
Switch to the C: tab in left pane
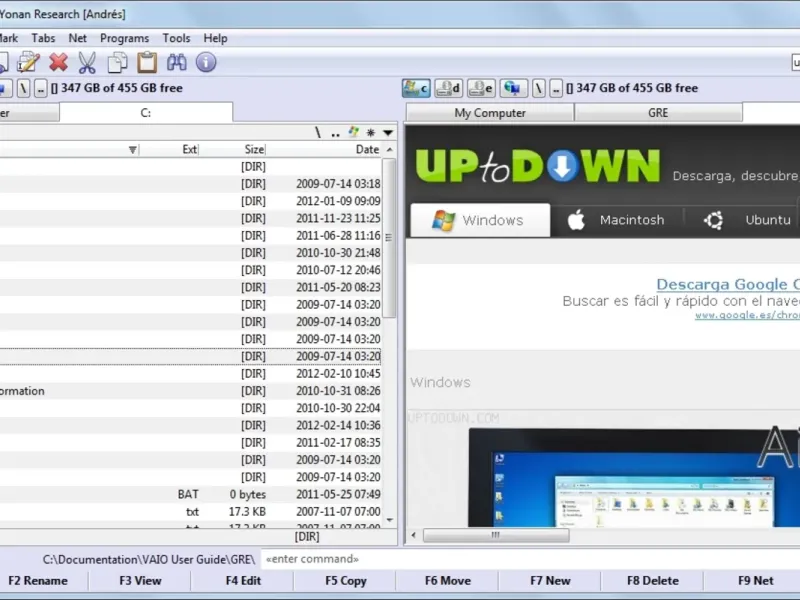(146, 113)
